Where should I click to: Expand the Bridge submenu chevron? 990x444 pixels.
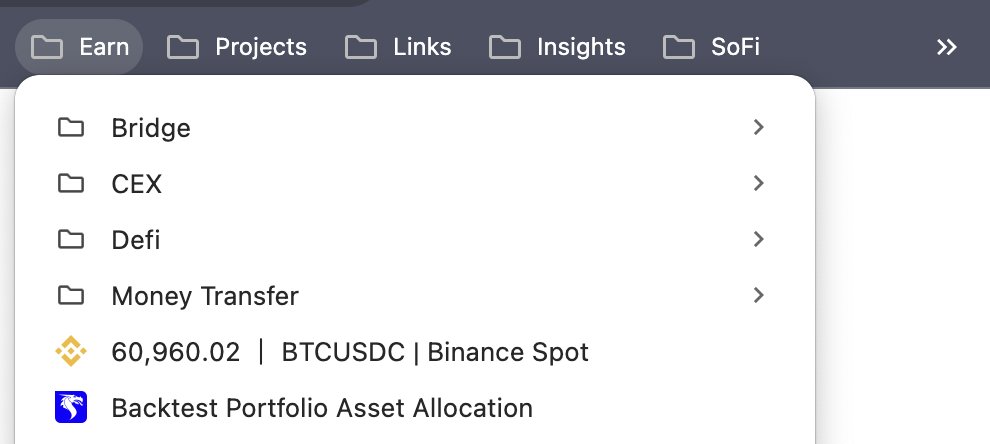coord(758,128)
